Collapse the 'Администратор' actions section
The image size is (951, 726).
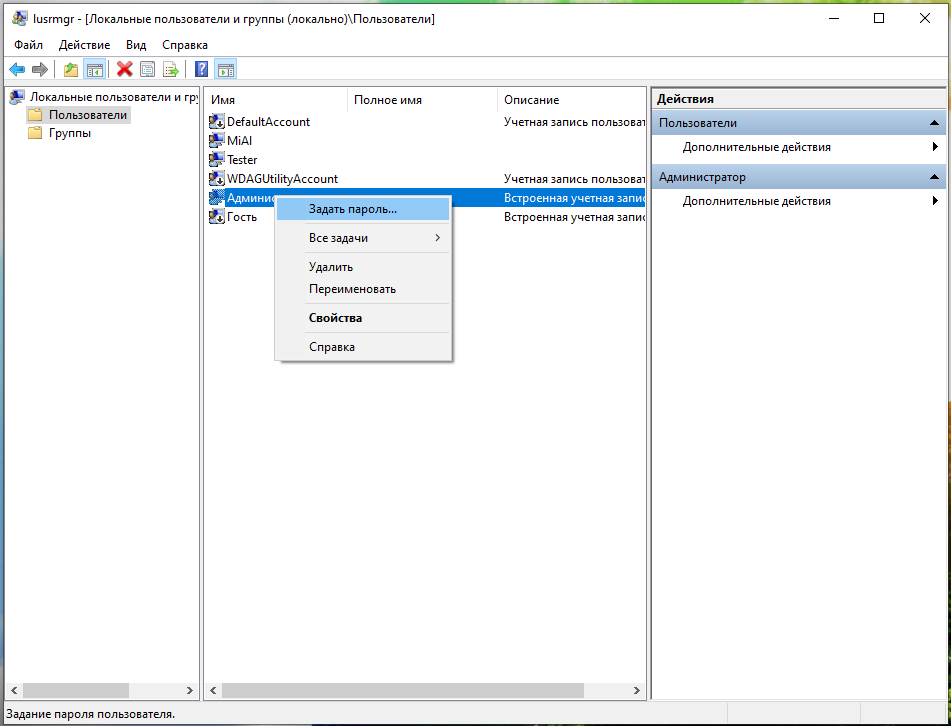tap(934, 177)
